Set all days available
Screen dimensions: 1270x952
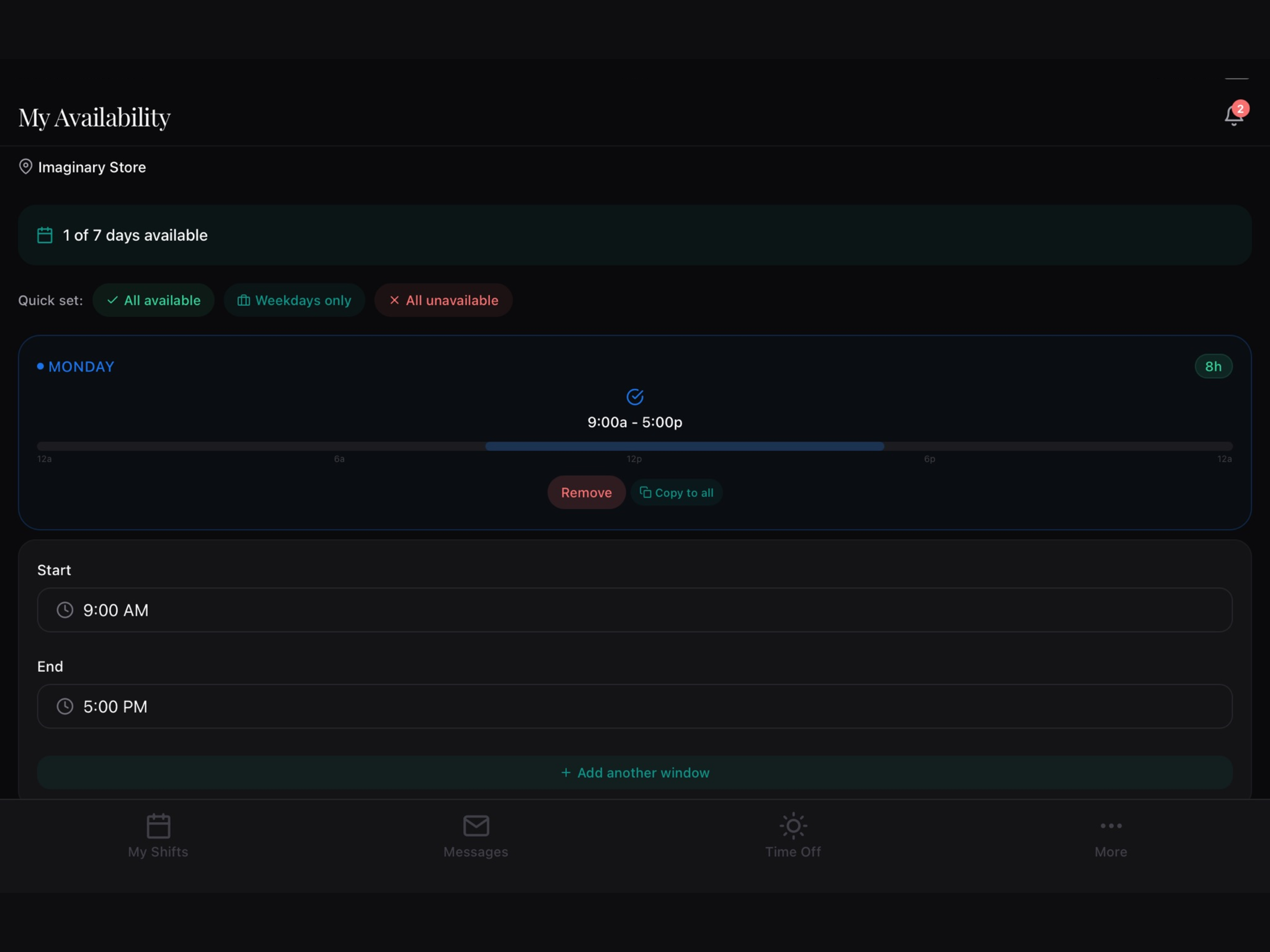(153, 300)
